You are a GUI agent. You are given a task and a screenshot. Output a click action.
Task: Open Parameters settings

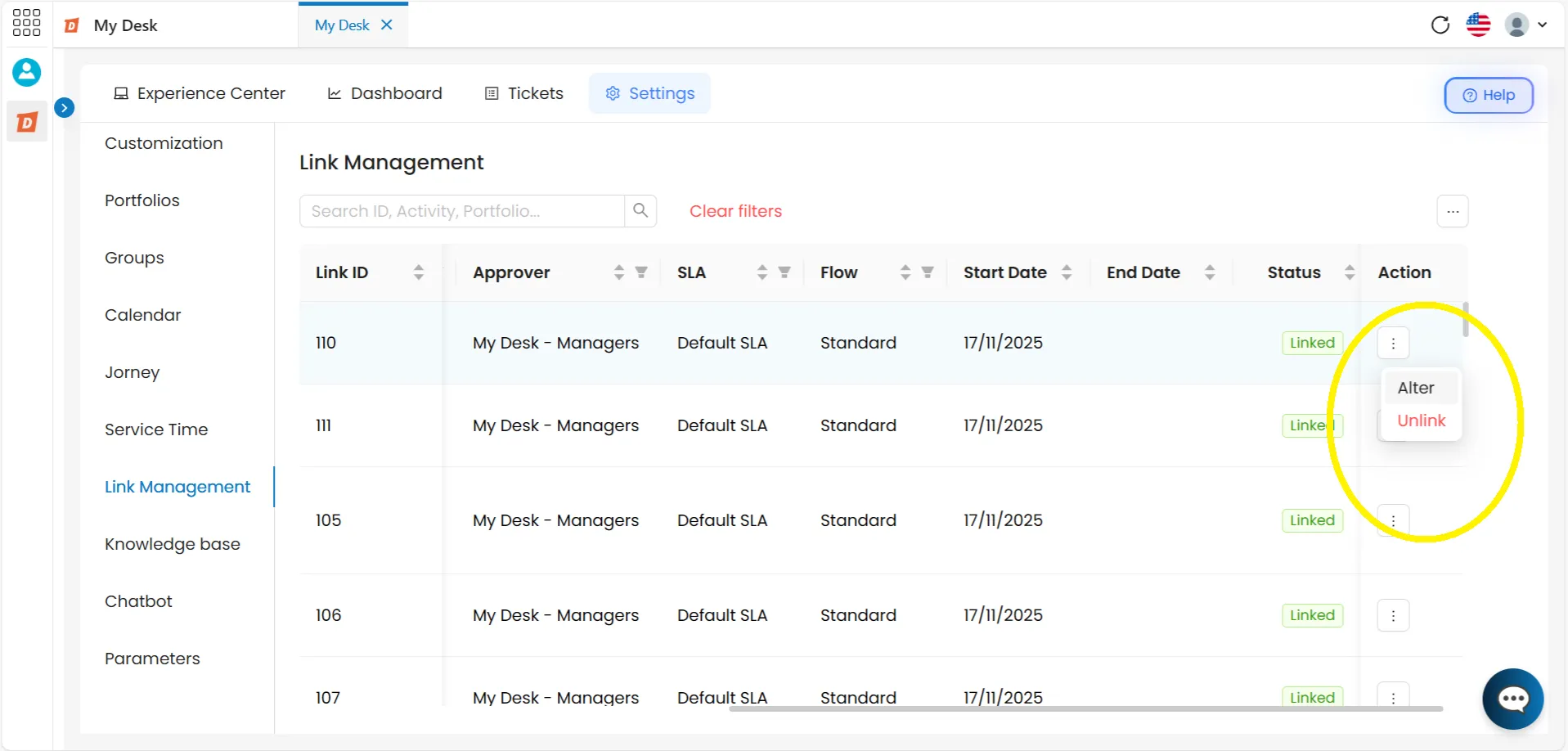pyautogui.click(x=152, y=659)
